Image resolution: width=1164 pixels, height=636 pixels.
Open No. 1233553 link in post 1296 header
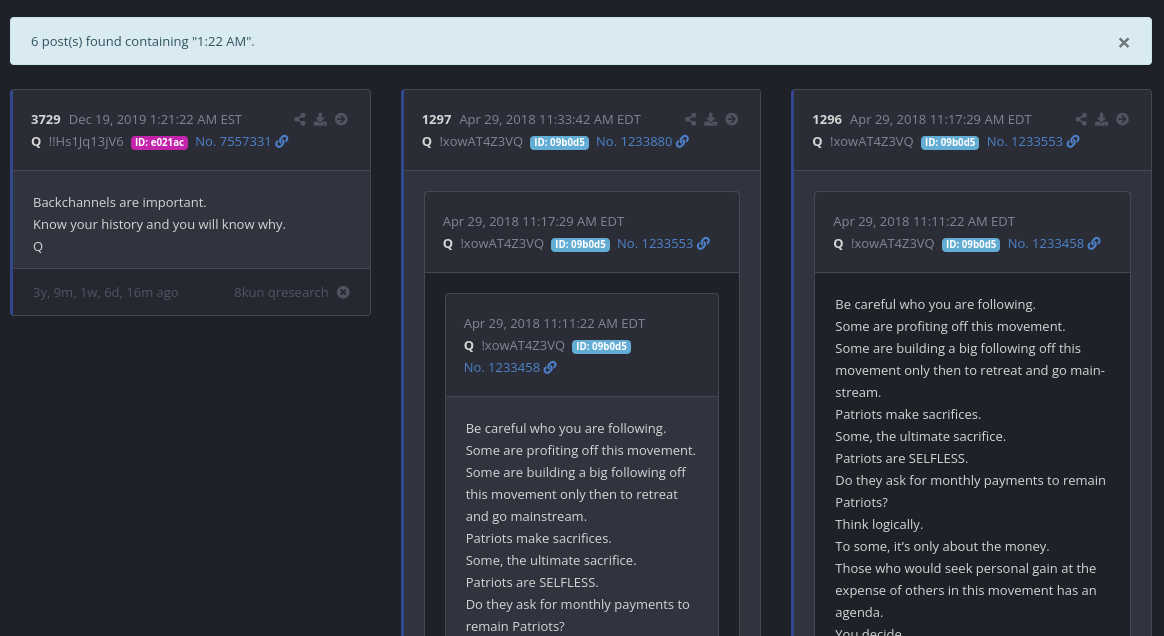1024,142
